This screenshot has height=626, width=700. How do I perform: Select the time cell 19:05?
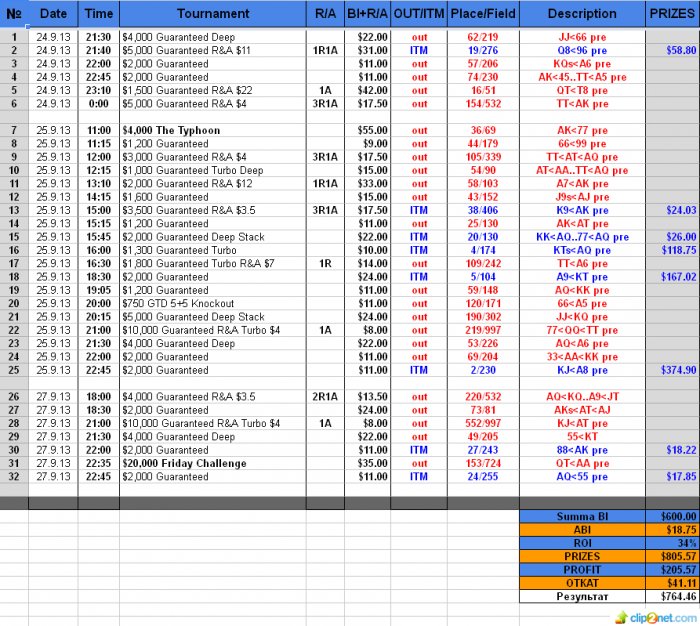coord(99,290)
